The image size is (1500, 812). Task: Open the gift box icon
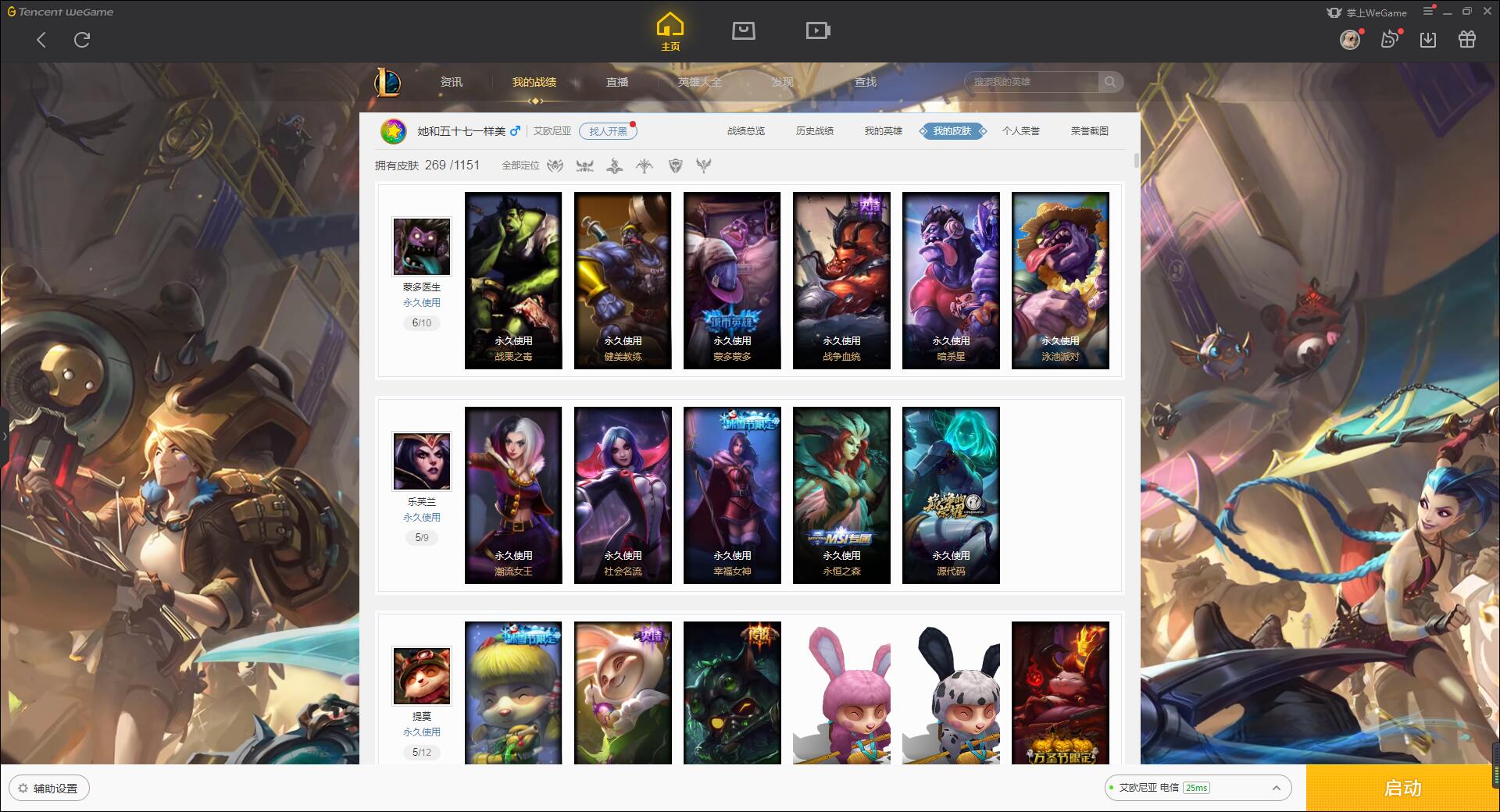coord(1467,39)
